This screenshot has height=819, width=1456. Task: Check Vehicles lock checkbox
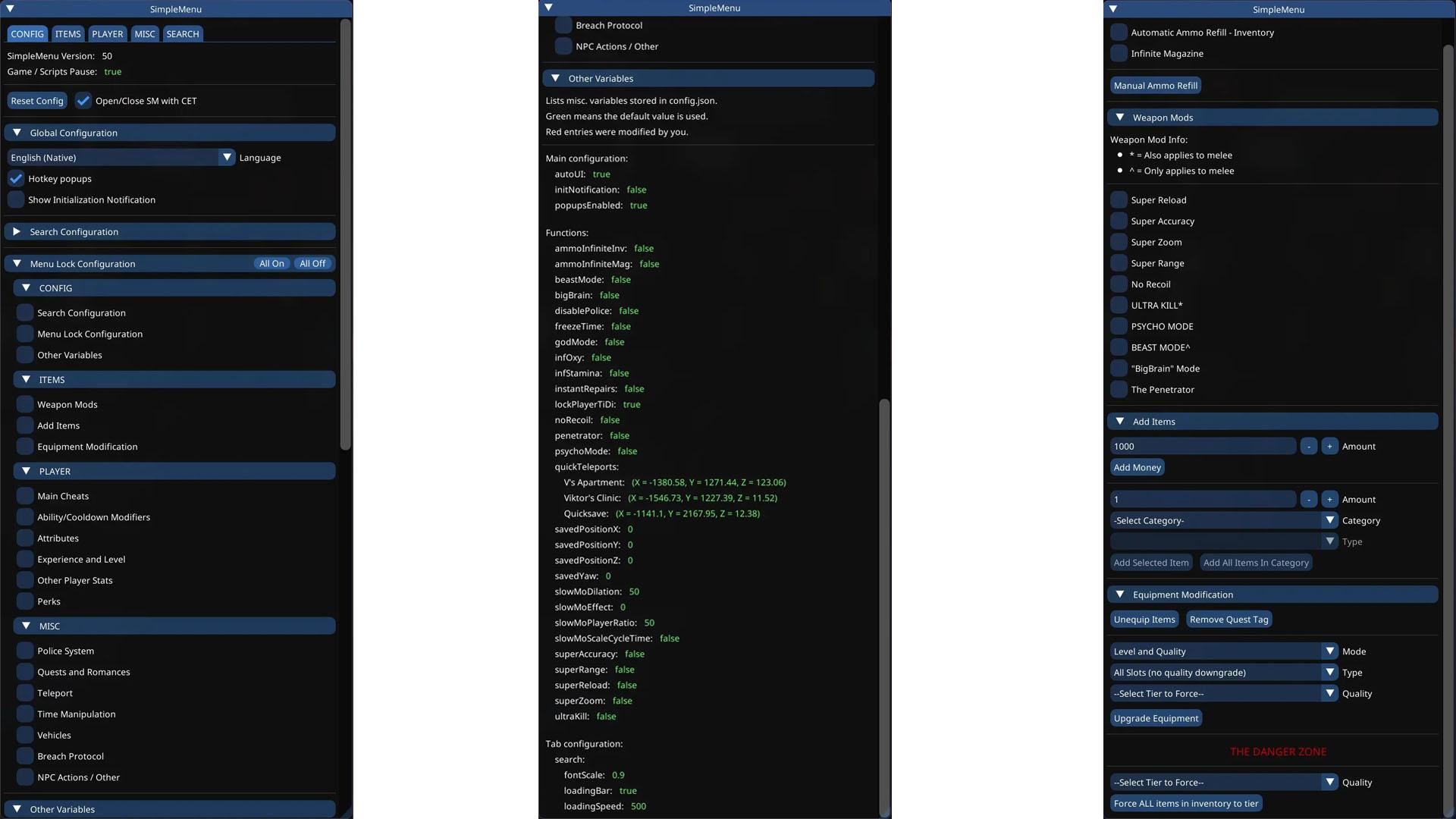pyautogui.click(x=25, y=736)
